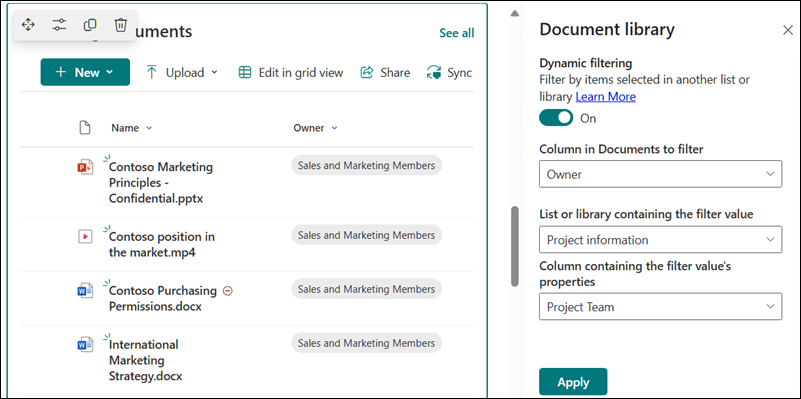Click the Word icon for International Marketing Strategy
The image size is (801, 399).
pos(85,345)
